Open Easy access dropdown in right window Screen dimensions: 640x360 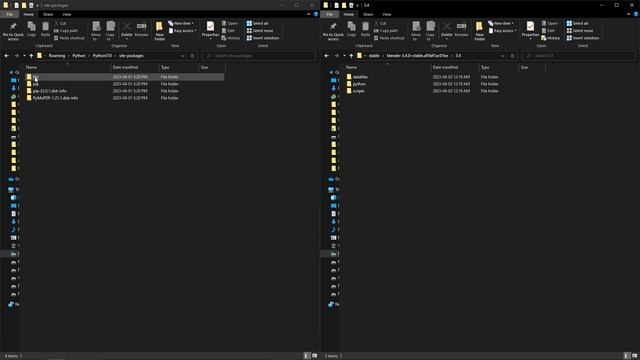coord(502,31)
